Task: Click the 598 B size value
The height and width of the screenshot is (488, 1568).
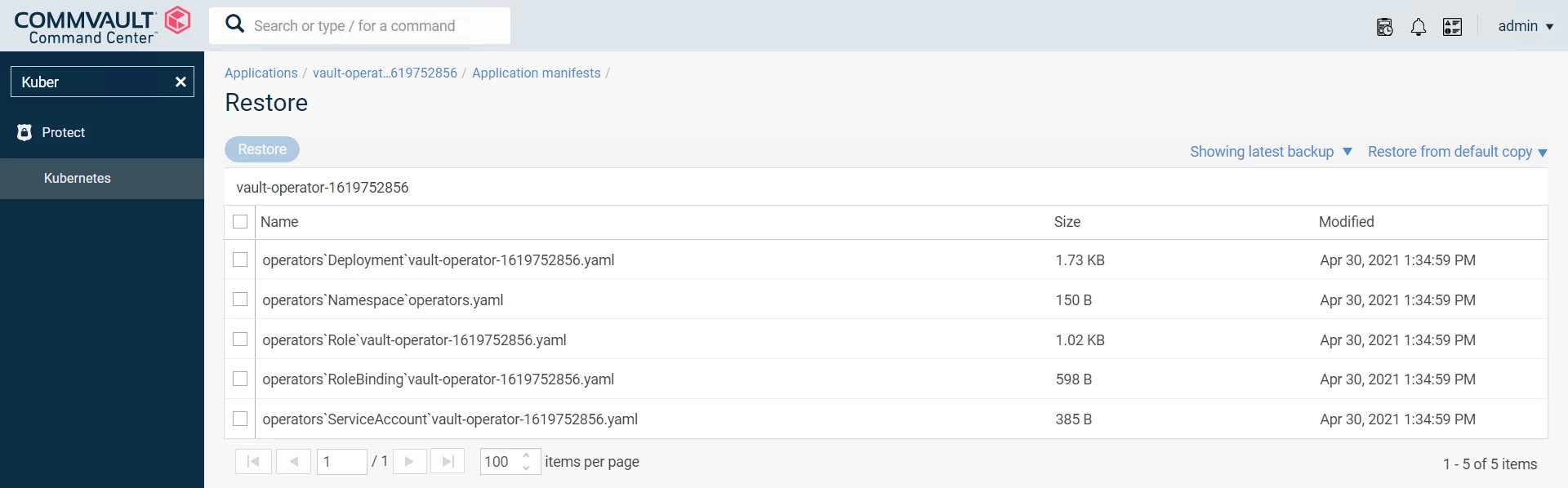Action: point(1073,379)
